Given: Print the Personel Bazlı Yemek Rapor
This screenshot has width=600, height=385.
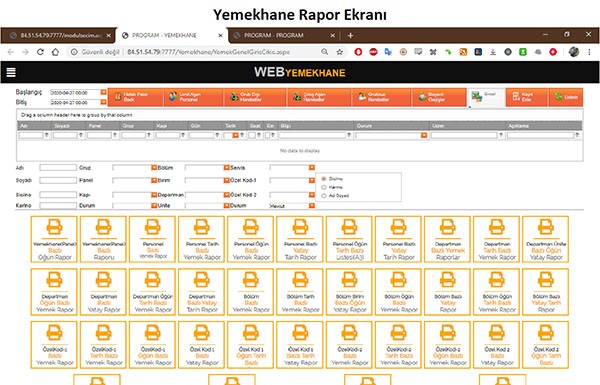Looking at the screenshot, I should [152, 239].
